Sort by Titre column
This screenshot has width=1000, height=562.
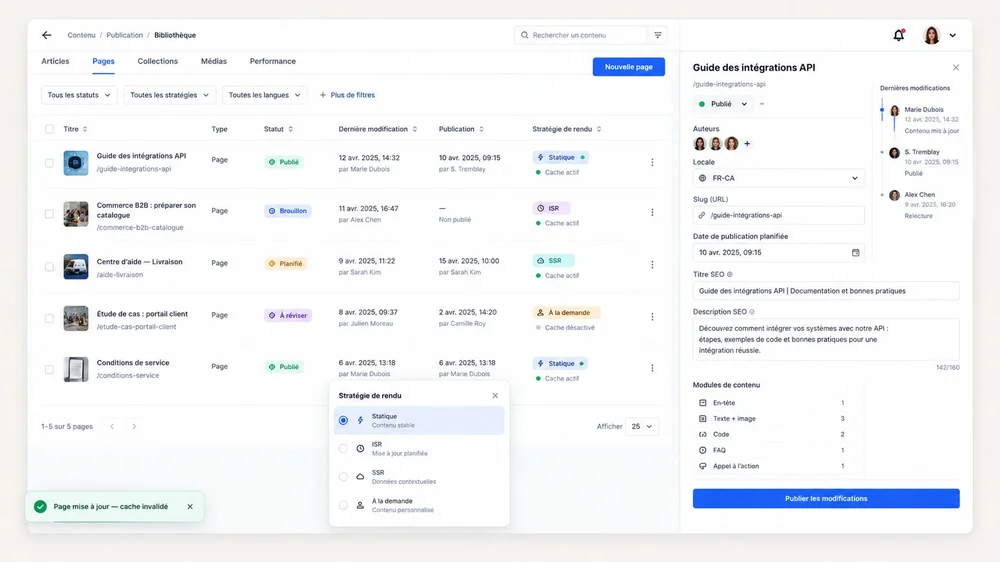pyautogui.click(x=85, y=129)
